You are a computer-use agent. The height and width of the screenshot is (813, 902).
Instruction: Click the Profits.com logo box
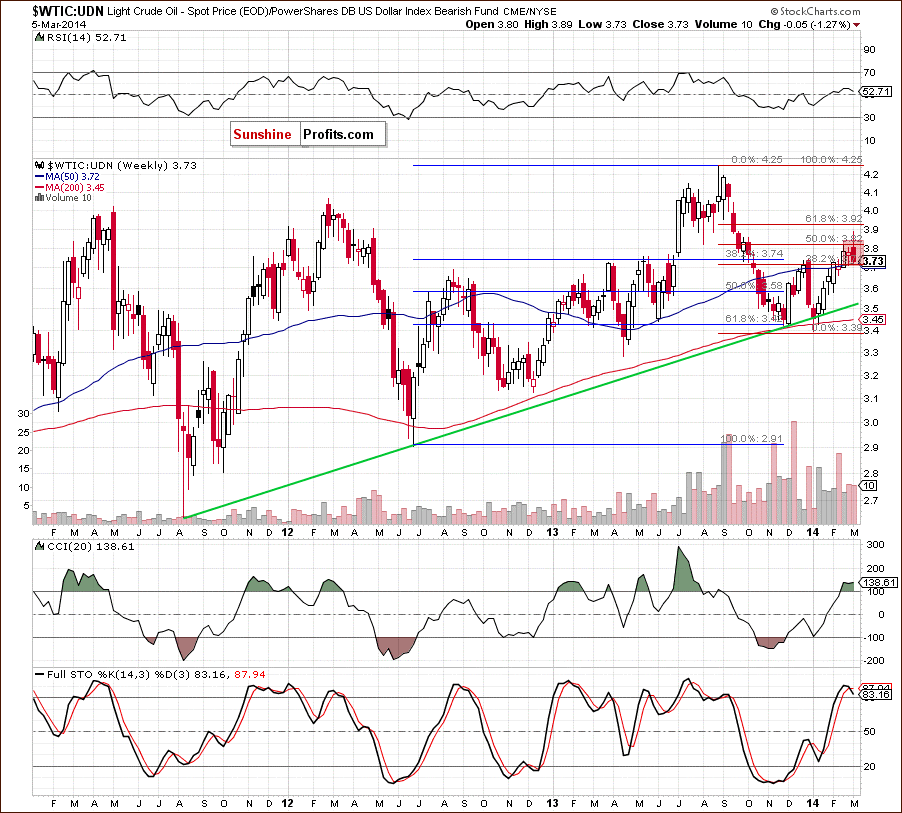(343, 134)
